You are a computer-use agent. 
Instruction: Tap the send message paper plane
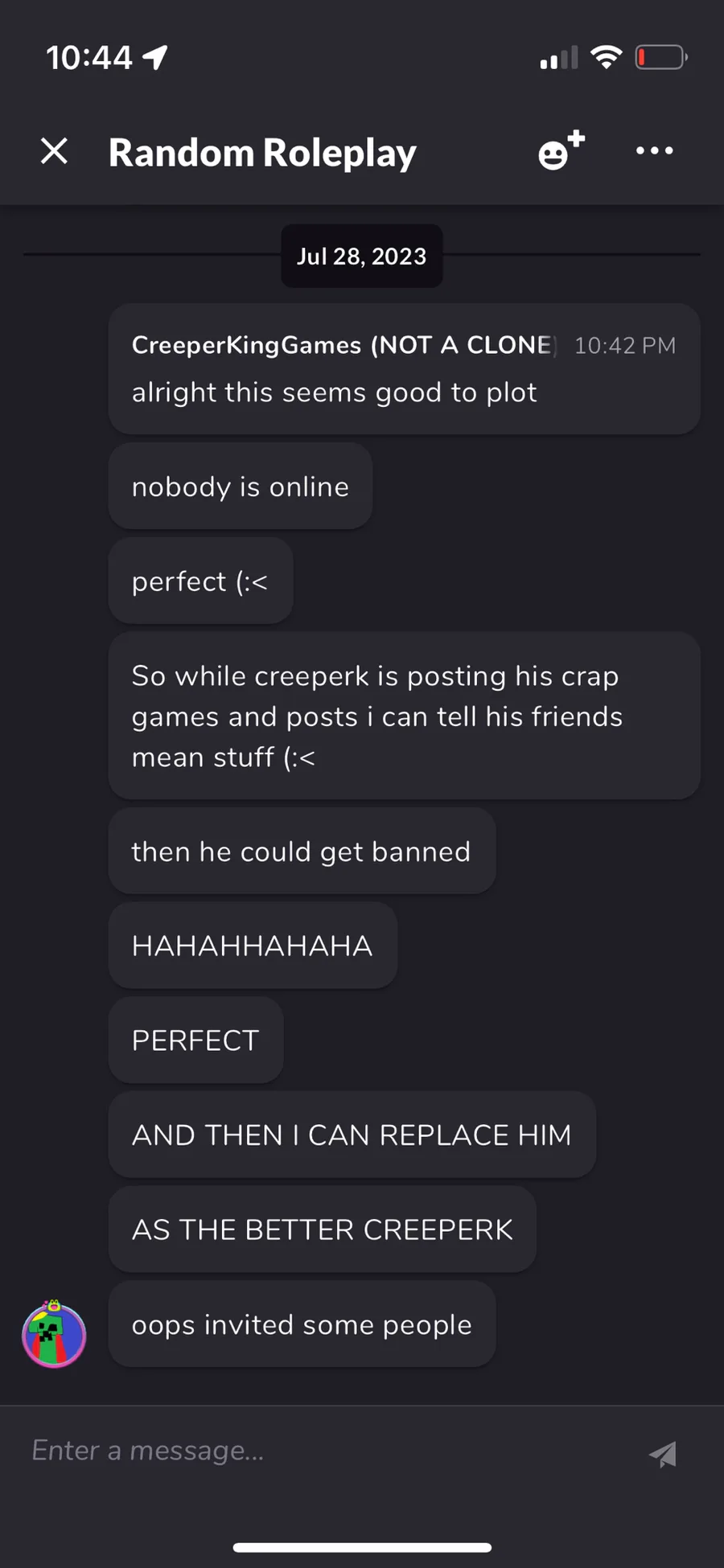pos(663,1453)
